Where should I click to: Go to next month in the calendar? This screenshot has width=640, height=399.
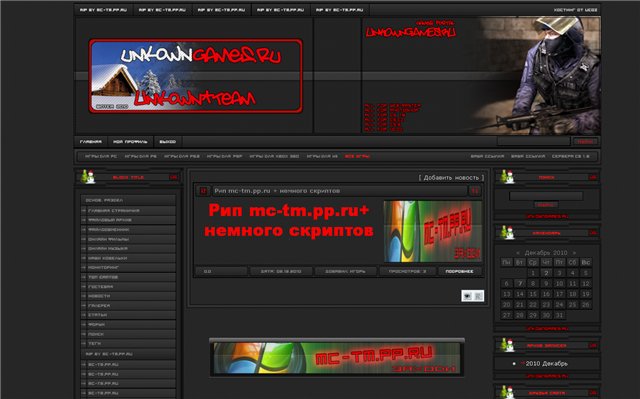click(574, 253)
